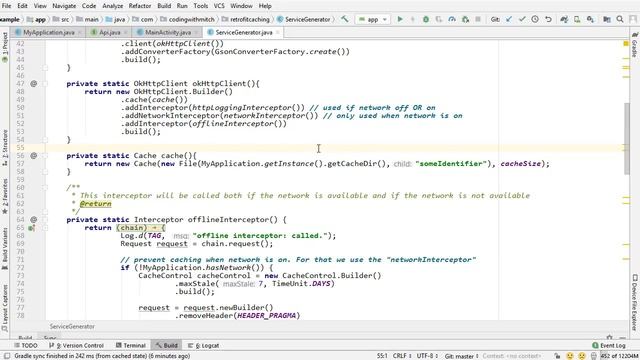
Task: Click the inspection status square above scrollbar
Action: point(626,44)
